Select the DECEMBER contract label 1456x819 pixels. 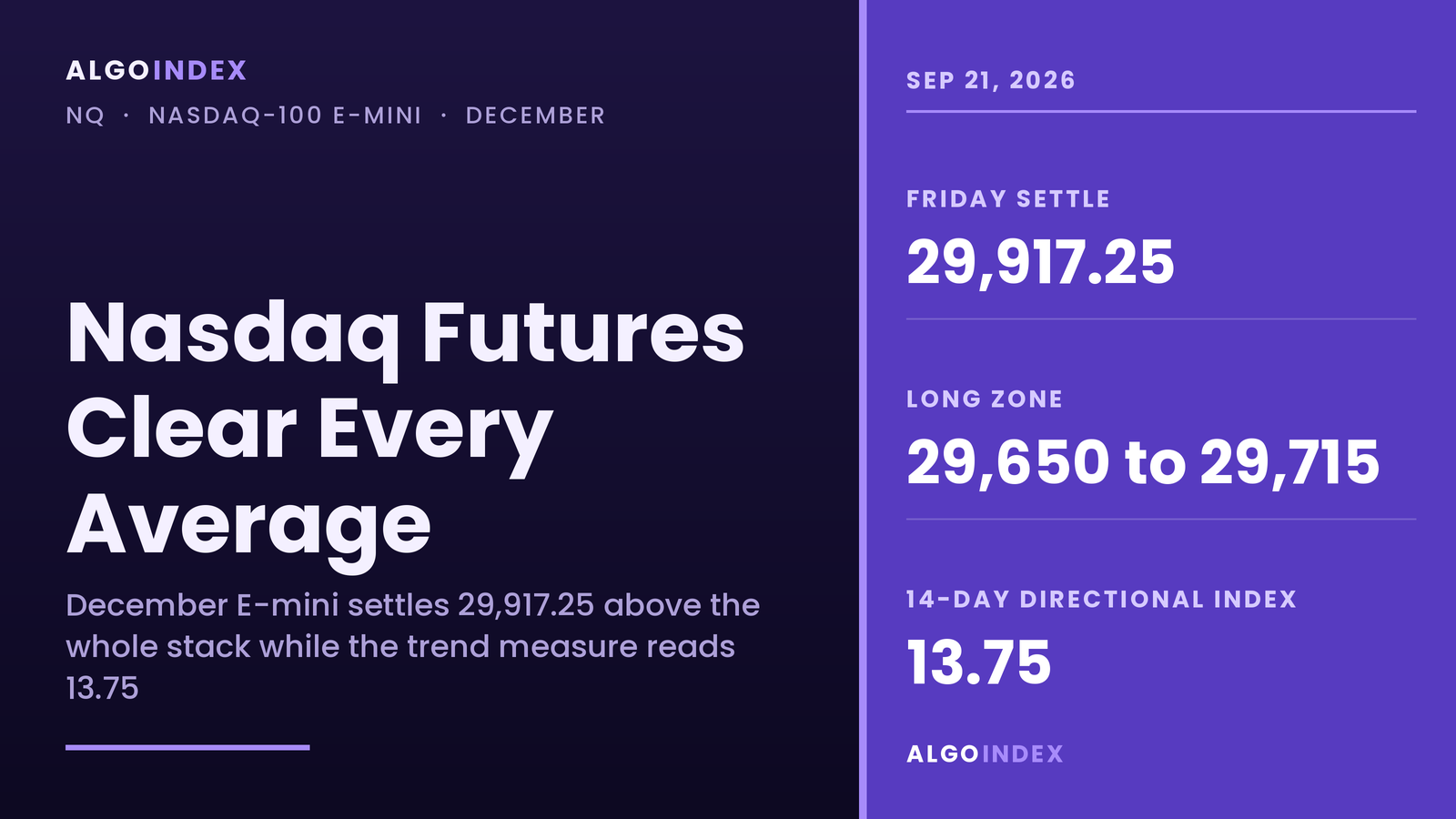(535, 116)
